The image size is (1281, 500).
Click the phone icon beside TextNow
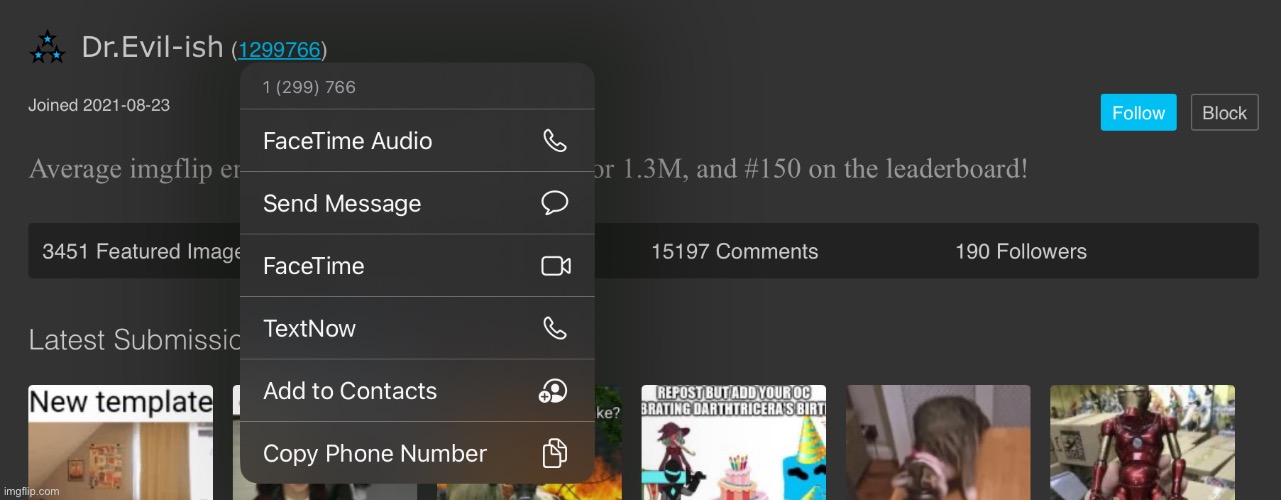click(554, 328)
